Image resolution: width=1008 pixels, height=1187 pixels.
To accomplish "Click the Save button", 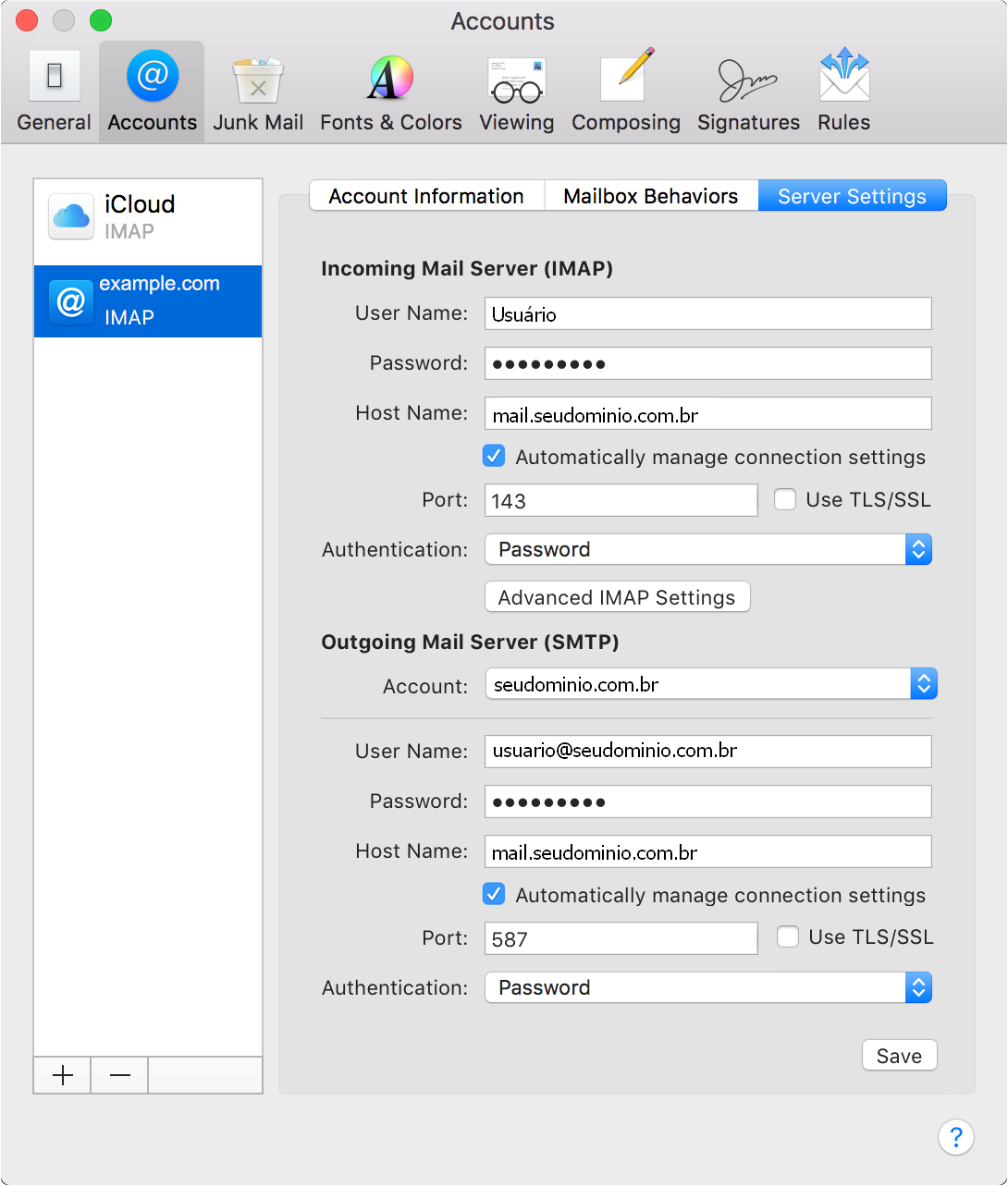I will (899, 1056).
